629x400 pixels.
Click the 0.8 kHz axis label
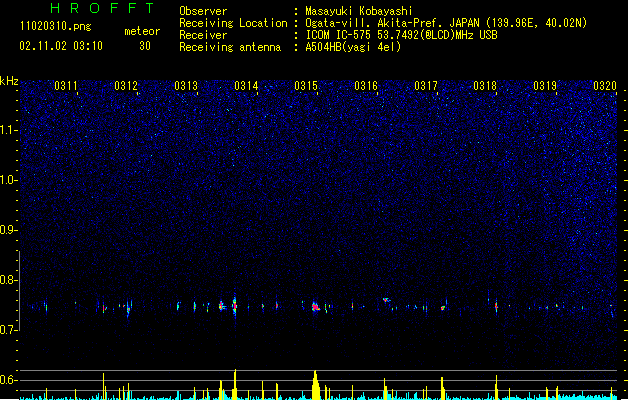tap(9, 280)
